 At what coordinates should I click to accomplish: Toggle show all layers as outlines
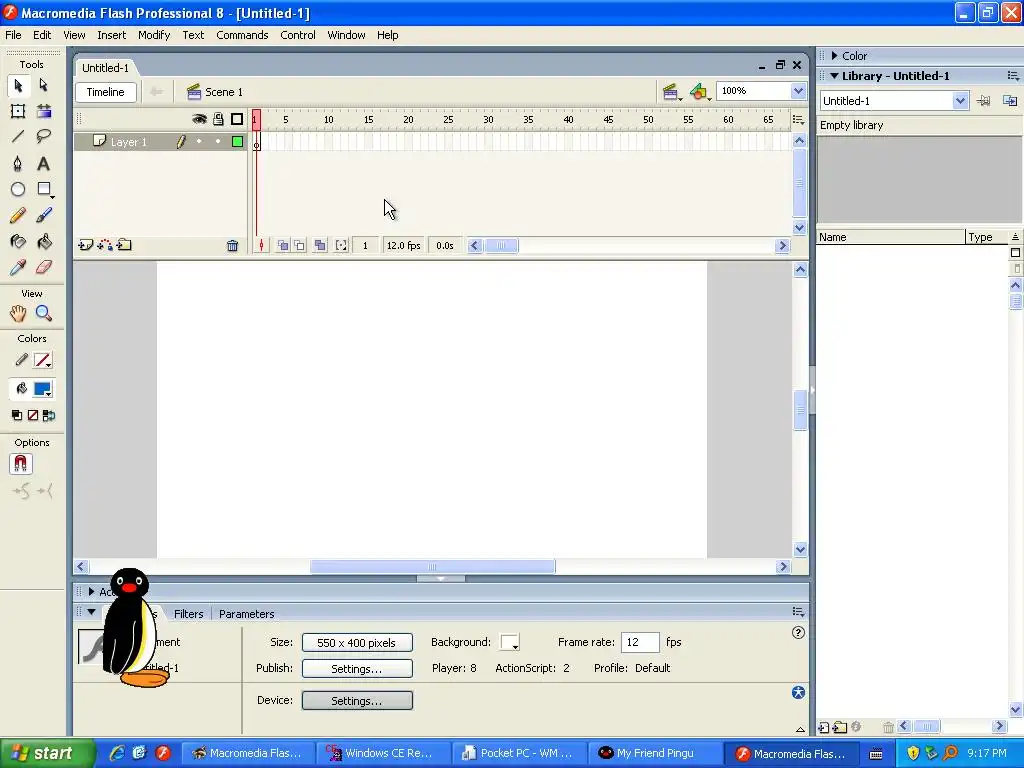(x=237, y=119)
